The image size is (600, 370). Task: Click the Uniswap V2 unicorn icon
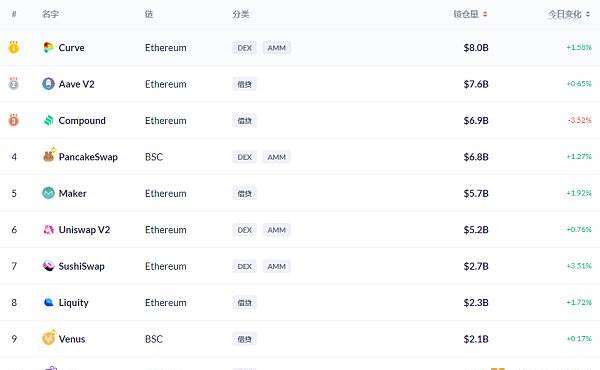pyautogui.click(x=48, y=230)
